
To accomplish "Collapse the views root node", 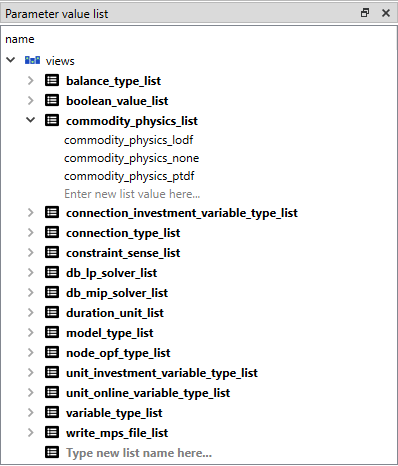I will tap(11, 60).
